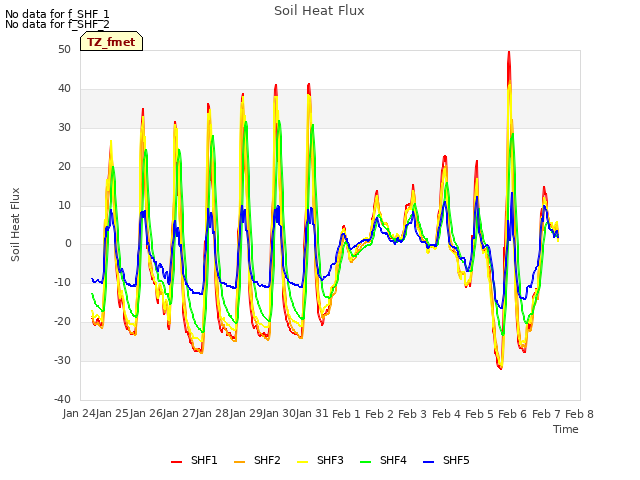640x480 pixels.
Task: Toggle the SHF5 legend label
Action: [456, 460]
